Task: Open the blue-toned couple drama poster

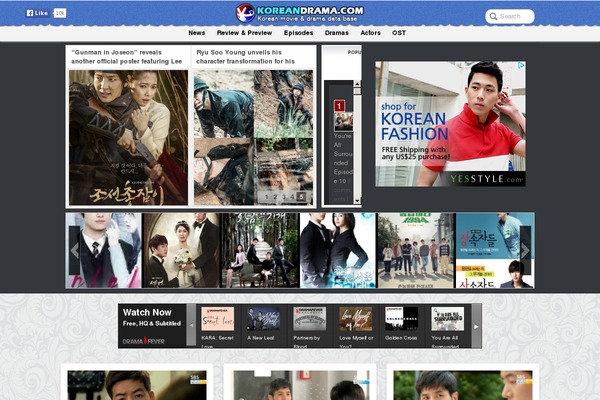Action: [338, 250]
